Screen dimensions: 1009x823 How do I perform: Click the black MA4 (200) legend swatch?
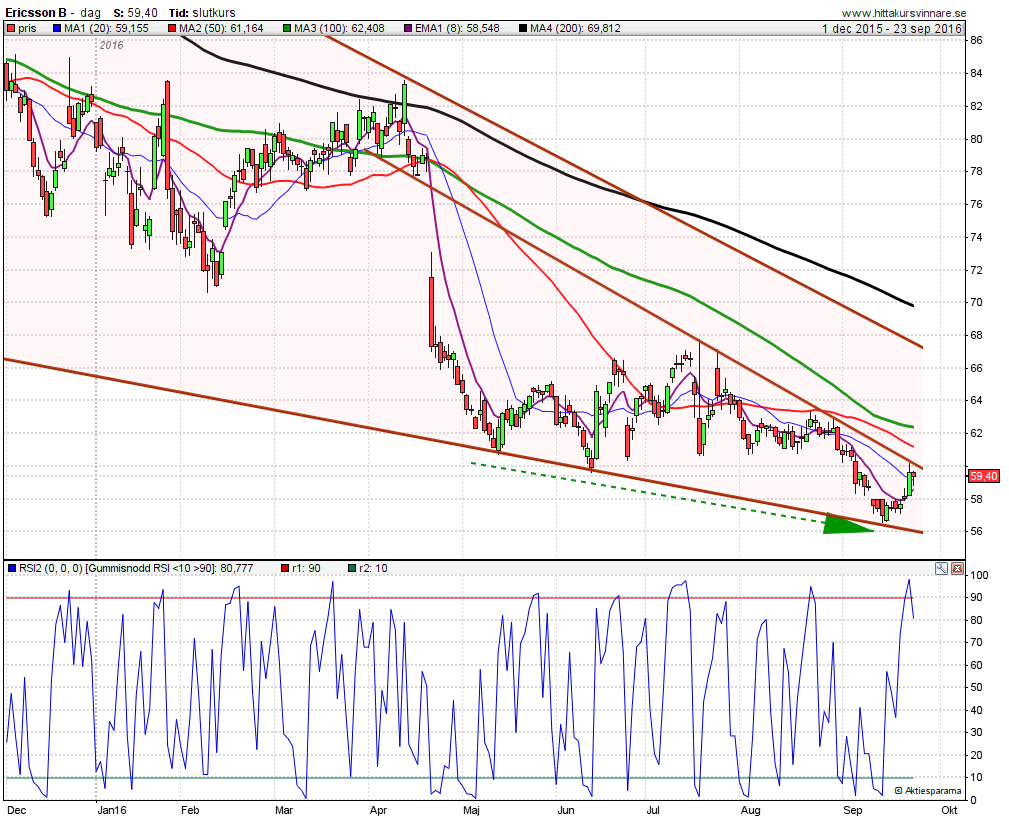(x=523, y=28)
